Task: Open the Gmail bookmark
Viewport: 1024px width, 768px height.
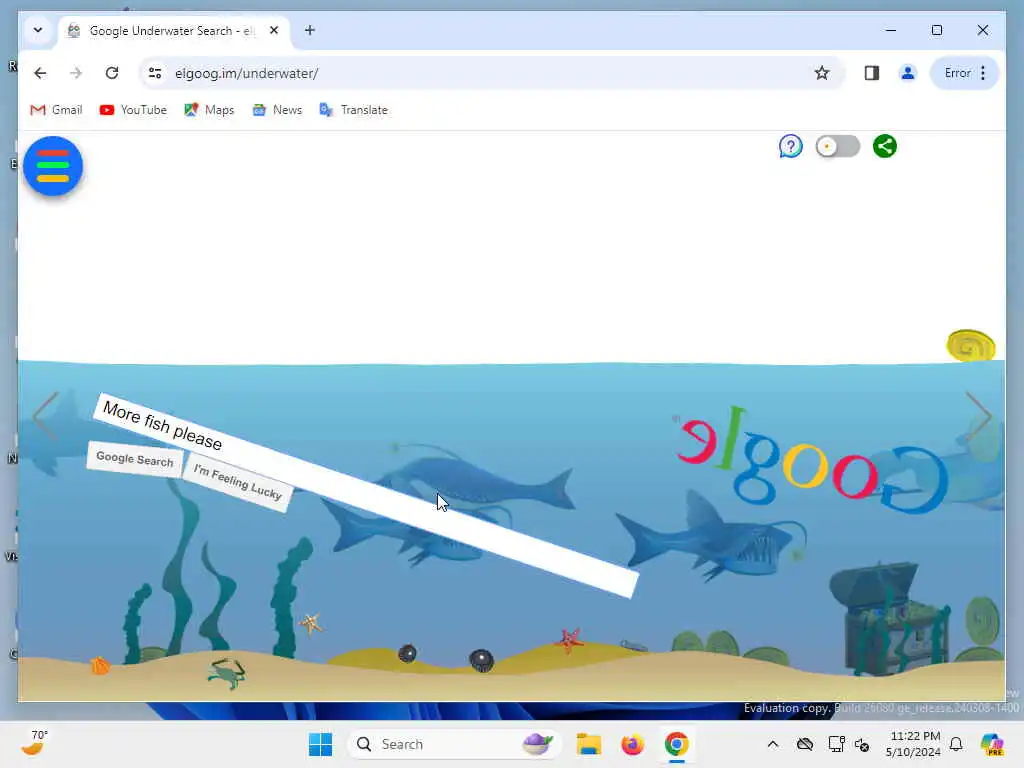Action: click(x=57, y=110)
